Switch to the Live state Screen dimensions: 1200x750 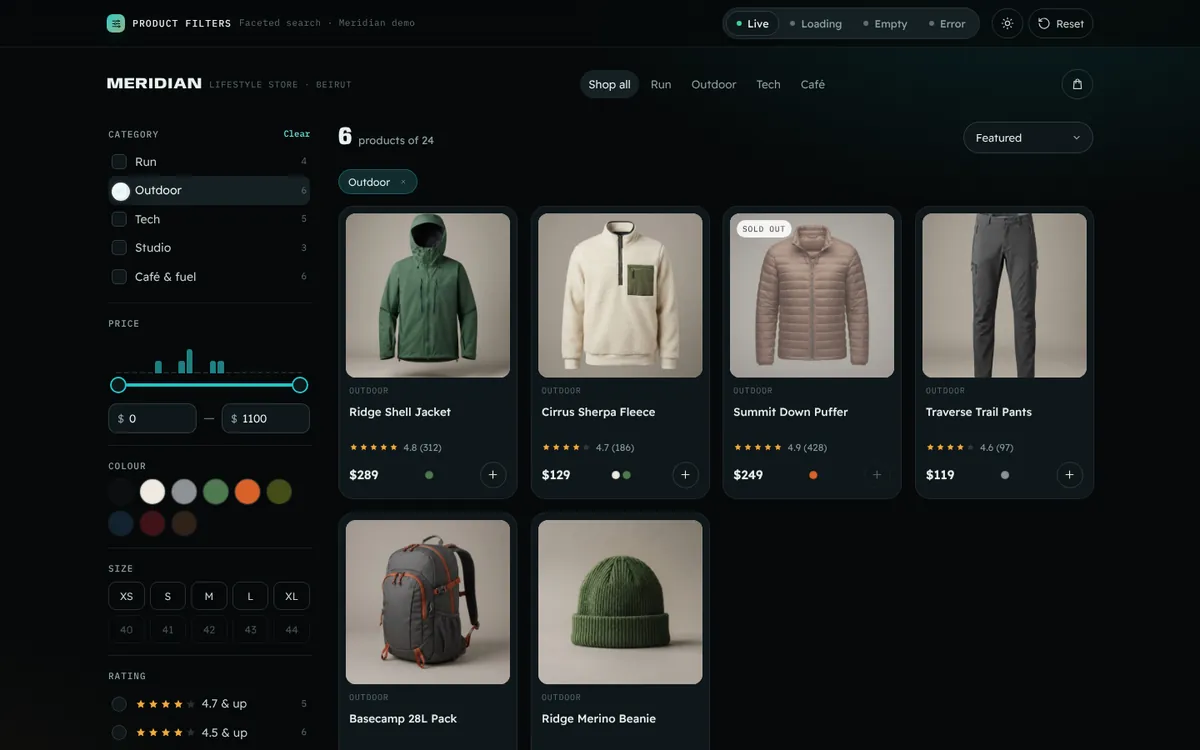(x=752, y=24)
